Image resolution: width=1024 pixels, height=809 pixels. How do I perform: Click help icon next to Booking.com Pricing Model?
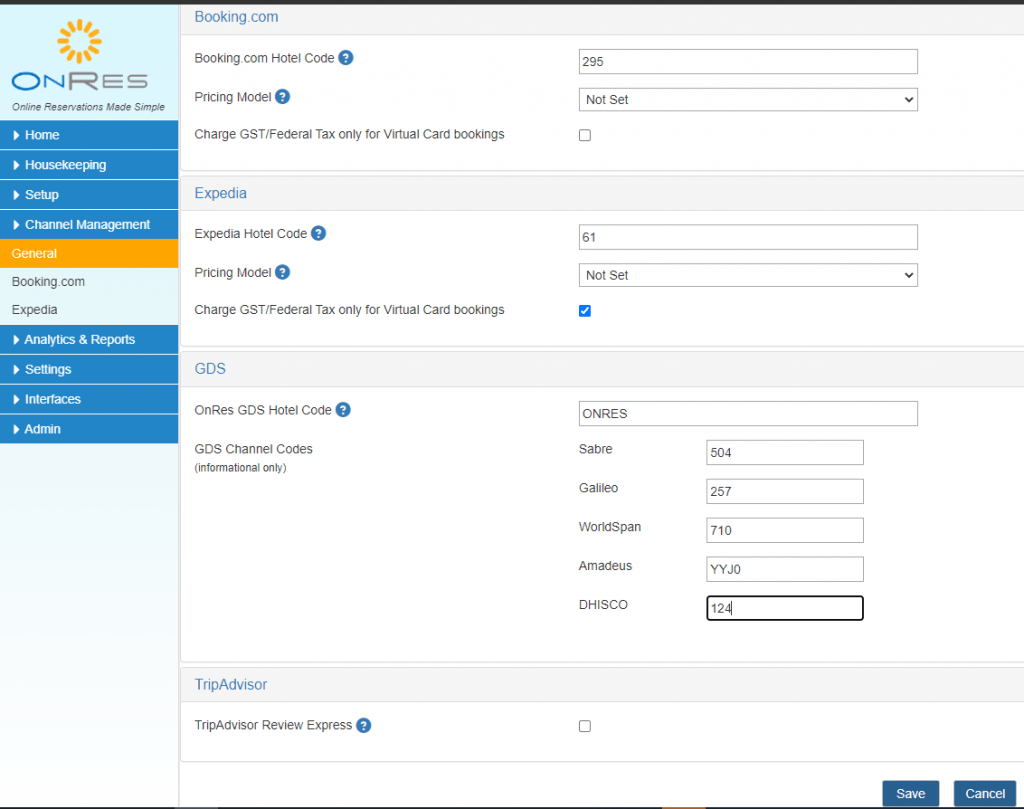pyautogui.click(x=283, y=97)
